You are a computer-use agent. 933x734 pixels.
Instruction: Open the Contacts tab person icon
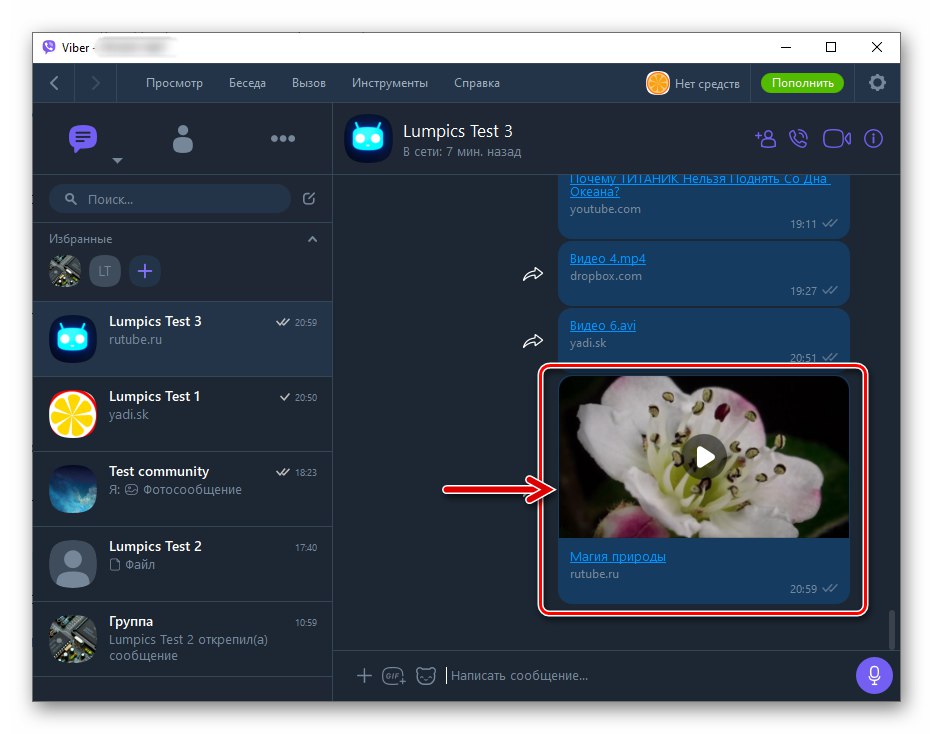point(183,139)
